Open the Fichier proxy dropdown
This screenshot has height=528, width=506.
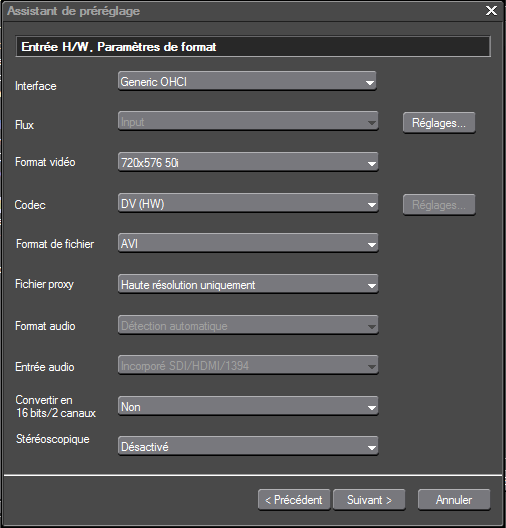point(248,284)
